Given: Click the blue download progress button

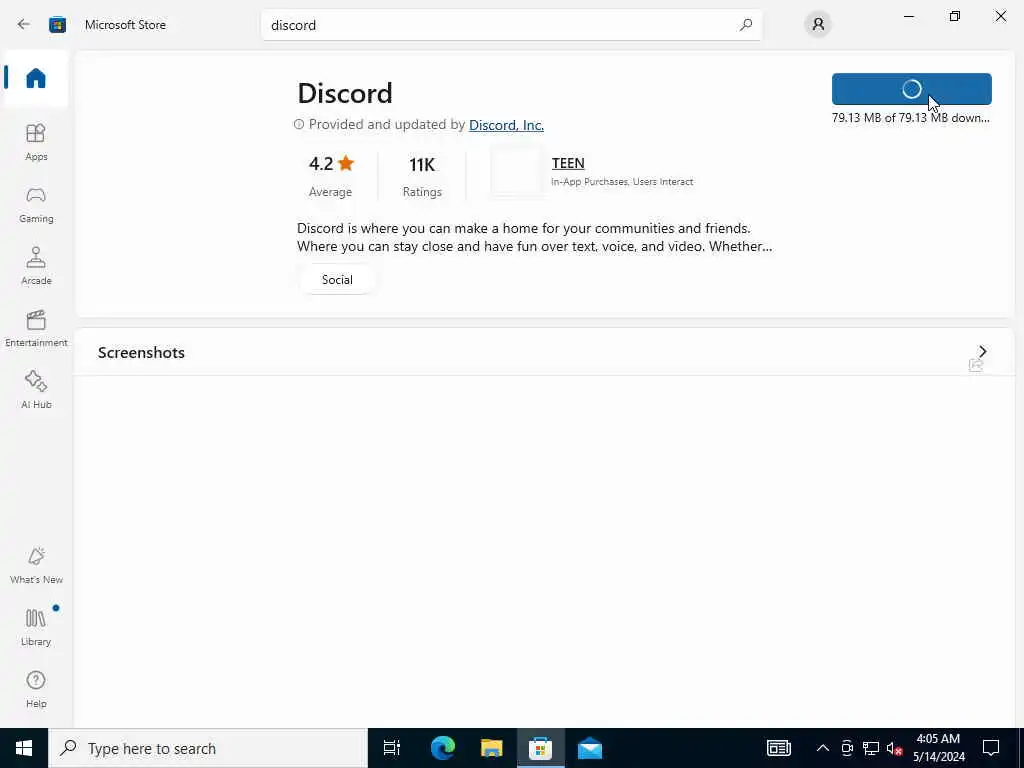Looking at the screenshot, I should [x=912, y=89].
